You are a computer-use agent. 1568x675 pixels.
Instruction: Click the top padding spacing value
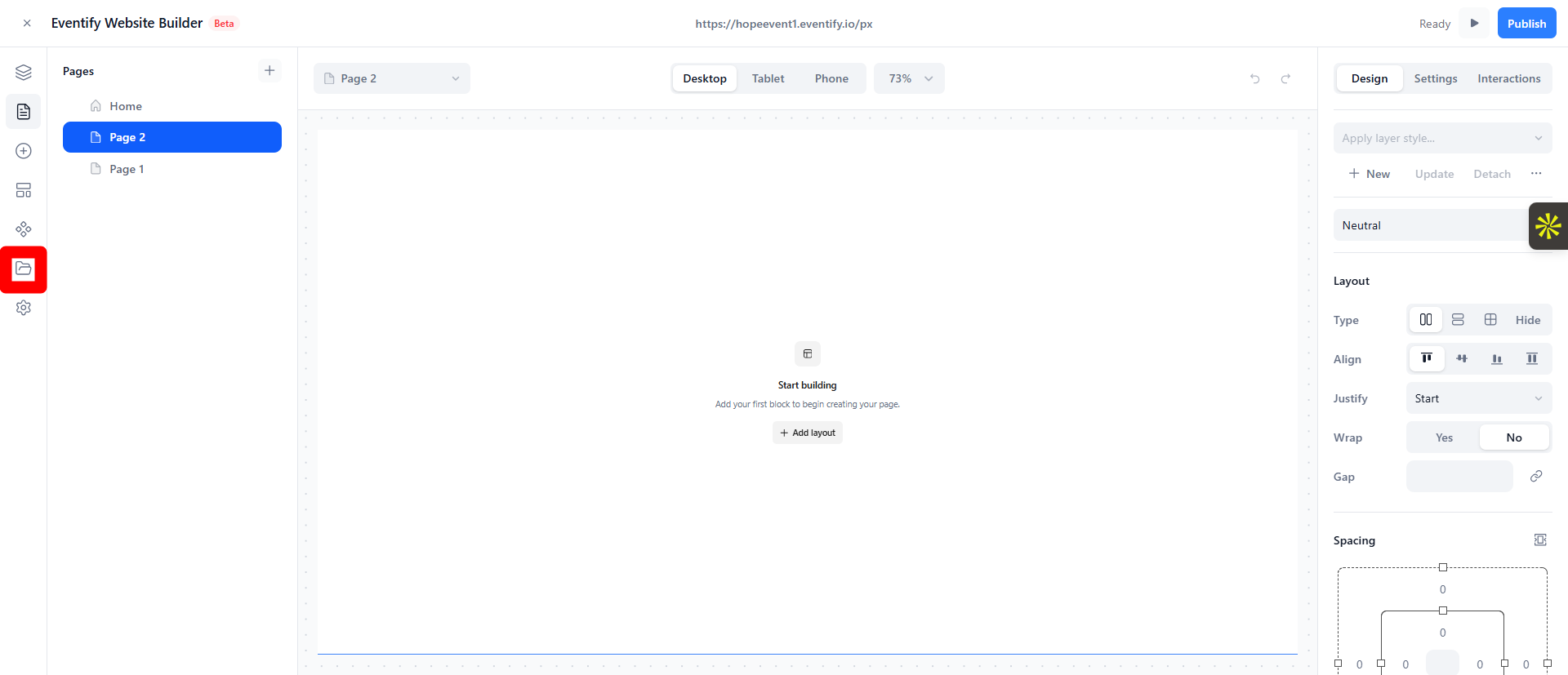click(1442, 633)
